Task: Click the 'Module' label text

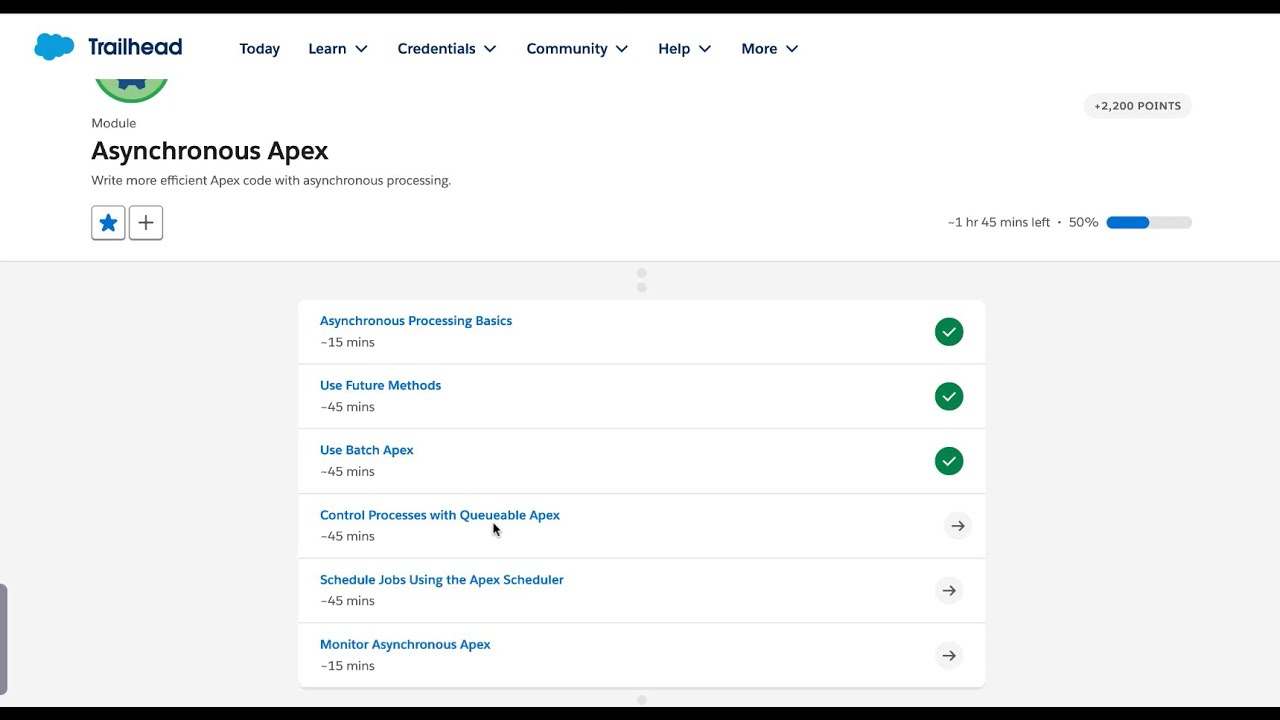Action: click(x=114, y=123)
